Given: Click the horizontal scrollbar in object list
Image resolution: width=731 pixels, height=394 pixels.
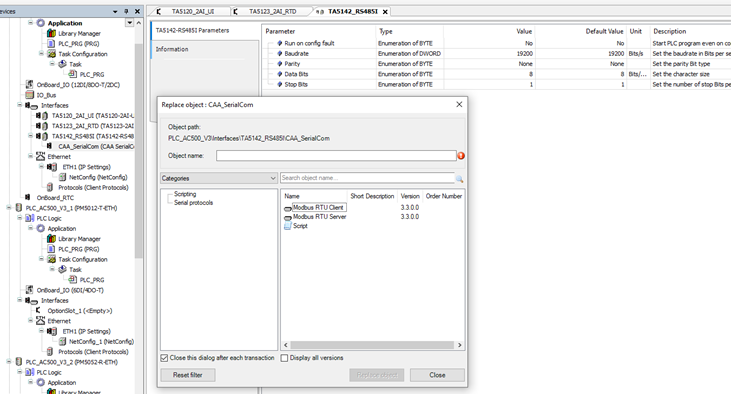Looking at the screenshot, I should pyautogui.click(x=372, y=345).
